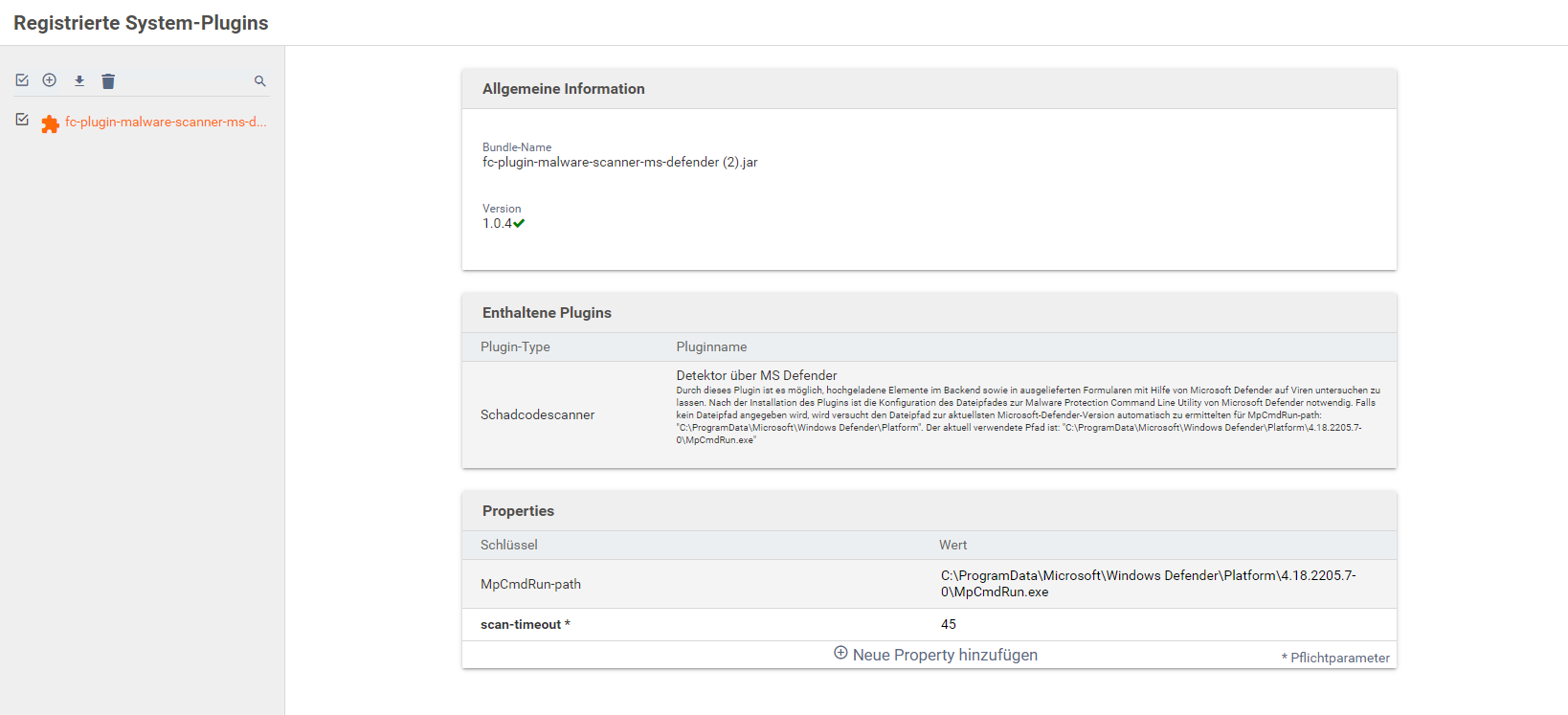Click the plus icon before Neue Property
The width and height of the screenshot is (1568, 715).
840,653
